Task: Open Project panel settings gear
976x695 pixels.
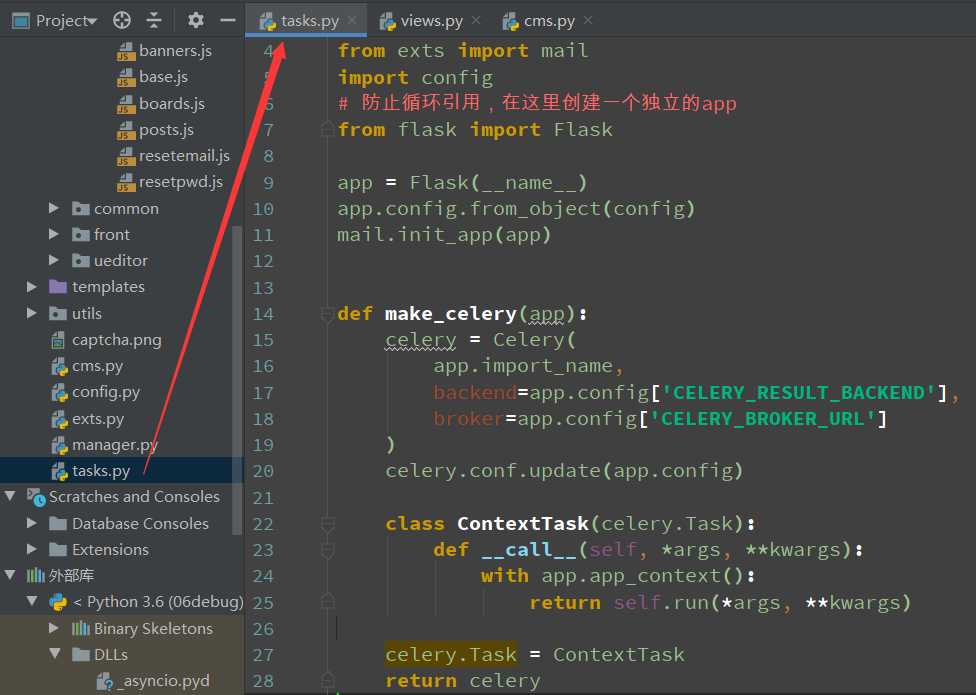Action: tap(195, 21)
